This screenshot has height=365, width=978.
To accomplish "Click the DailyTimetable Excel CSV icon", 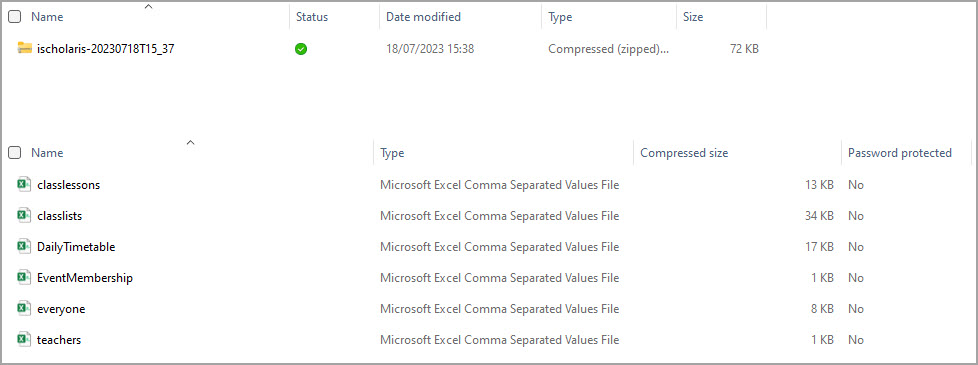I will [24, 246].
